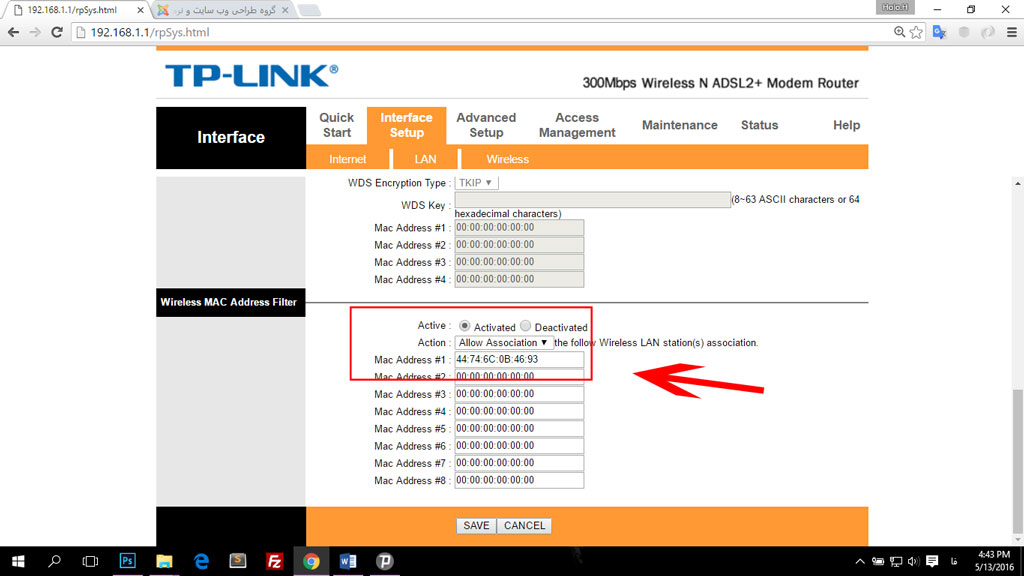
Task: Click the filter Mac Address #1 field
Action: (x=519, y=359)
